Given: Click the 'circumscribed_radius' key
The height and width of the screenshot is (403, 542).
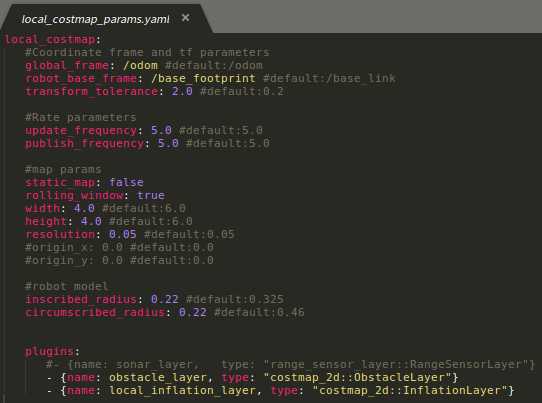Looking at the screenshot, I should tap(95, 312).
